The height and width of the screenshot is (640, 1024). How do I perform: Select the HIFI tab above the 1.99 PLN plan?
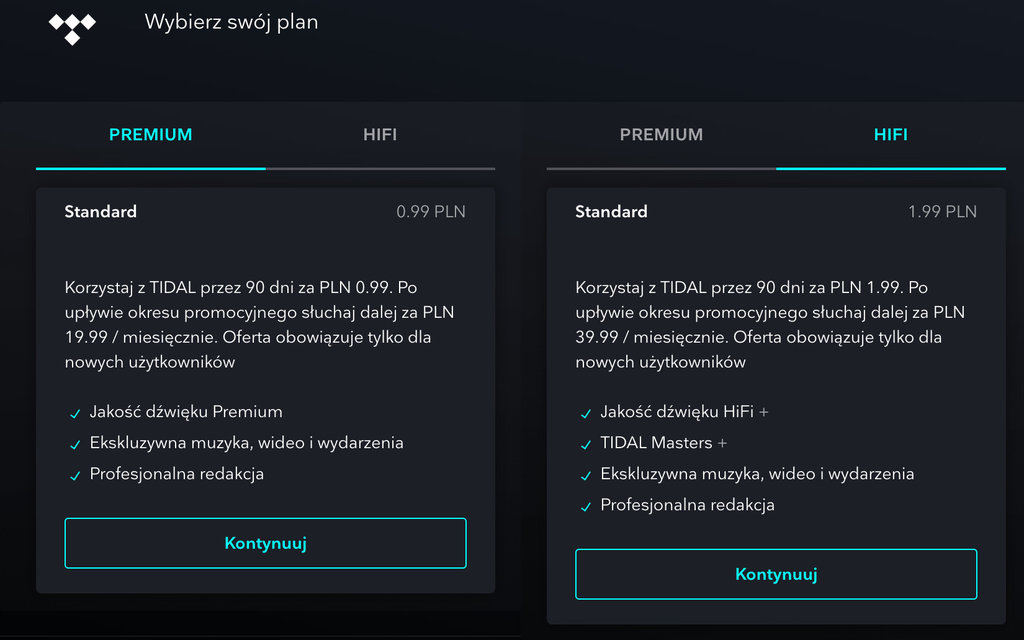pos(891,135)
